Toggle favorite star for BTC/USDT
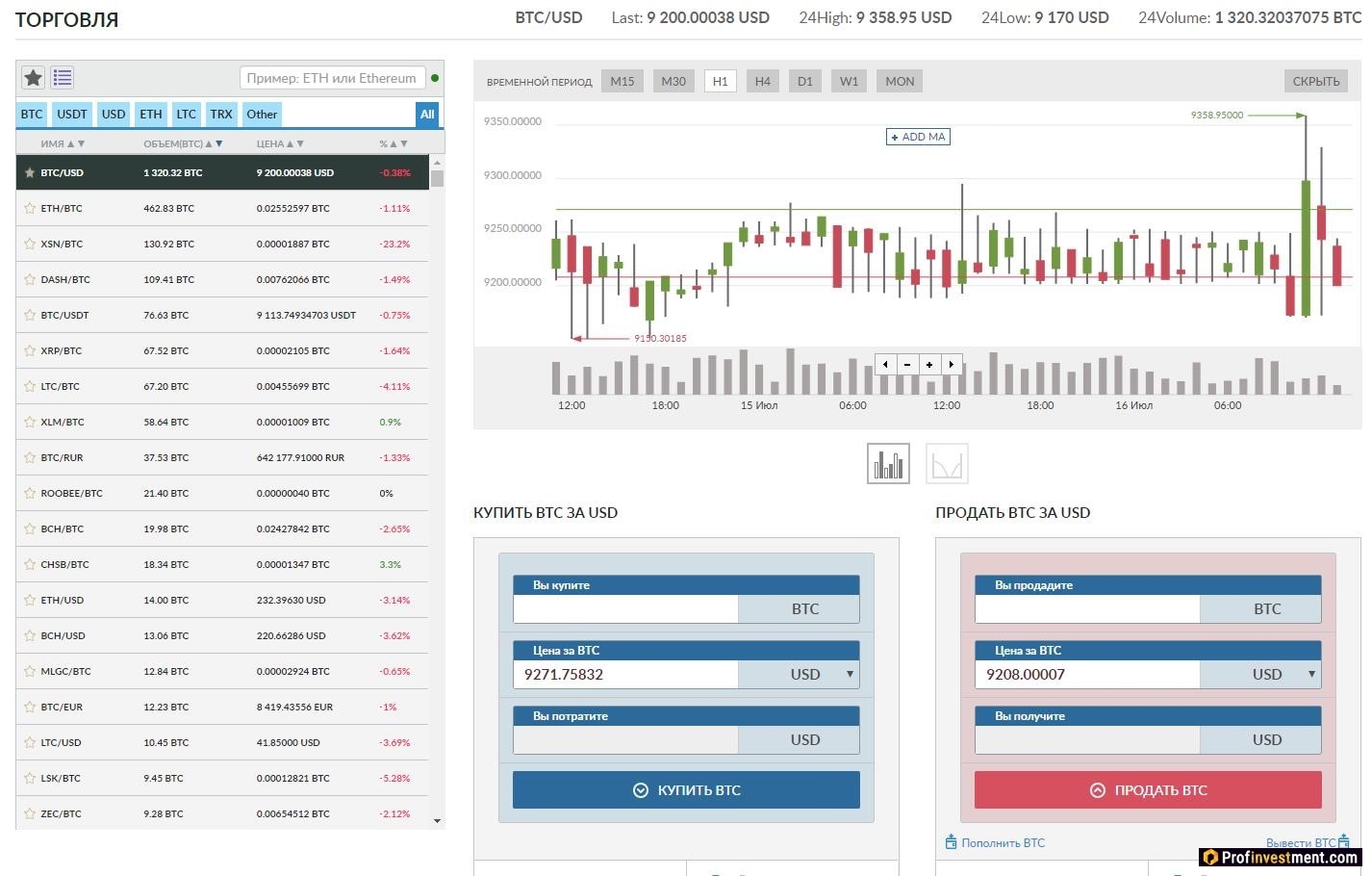 [30, 315]
